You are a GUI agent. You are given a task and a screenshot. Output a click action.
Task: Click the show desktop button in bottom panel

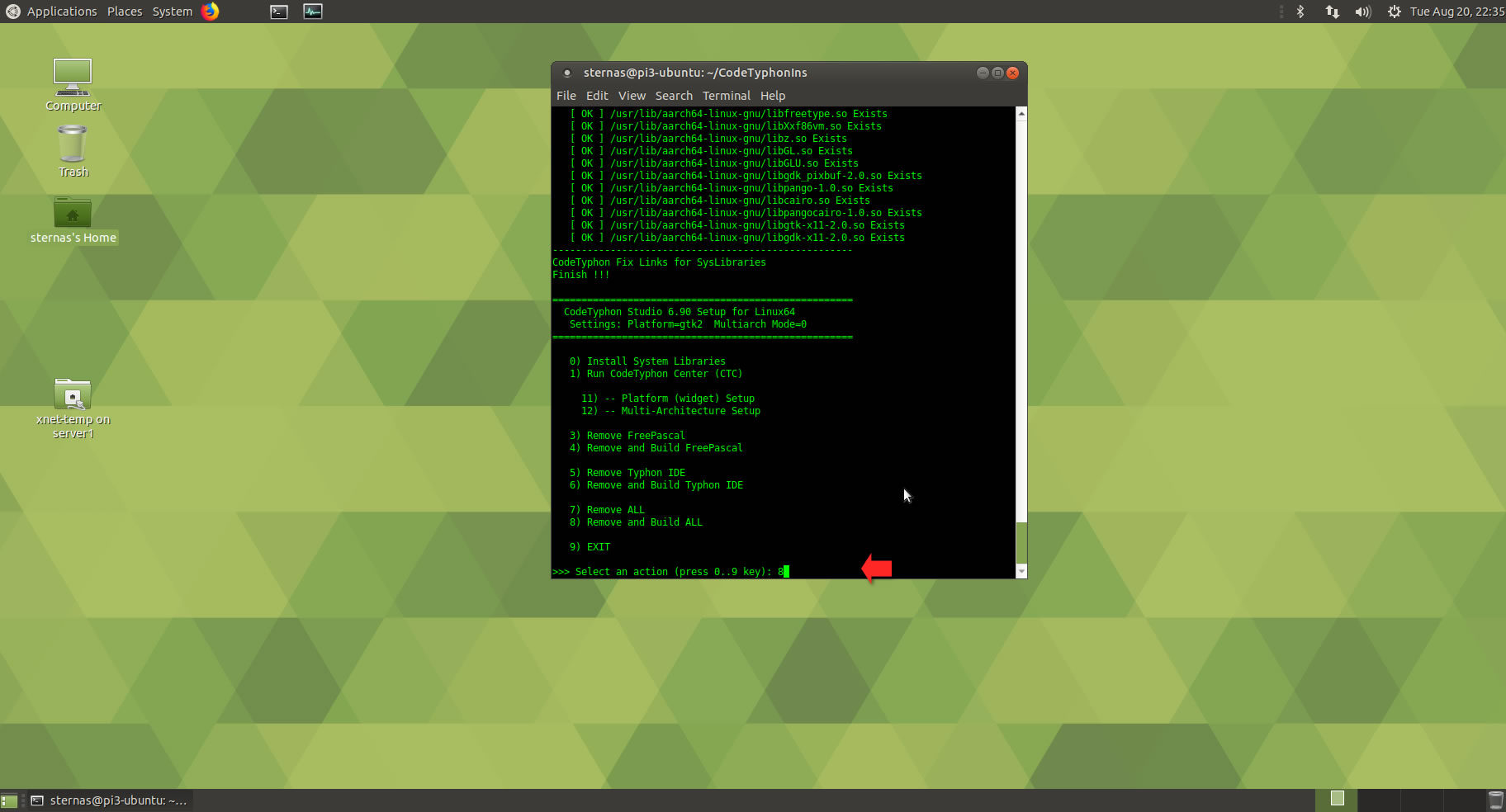click(9, 800)
